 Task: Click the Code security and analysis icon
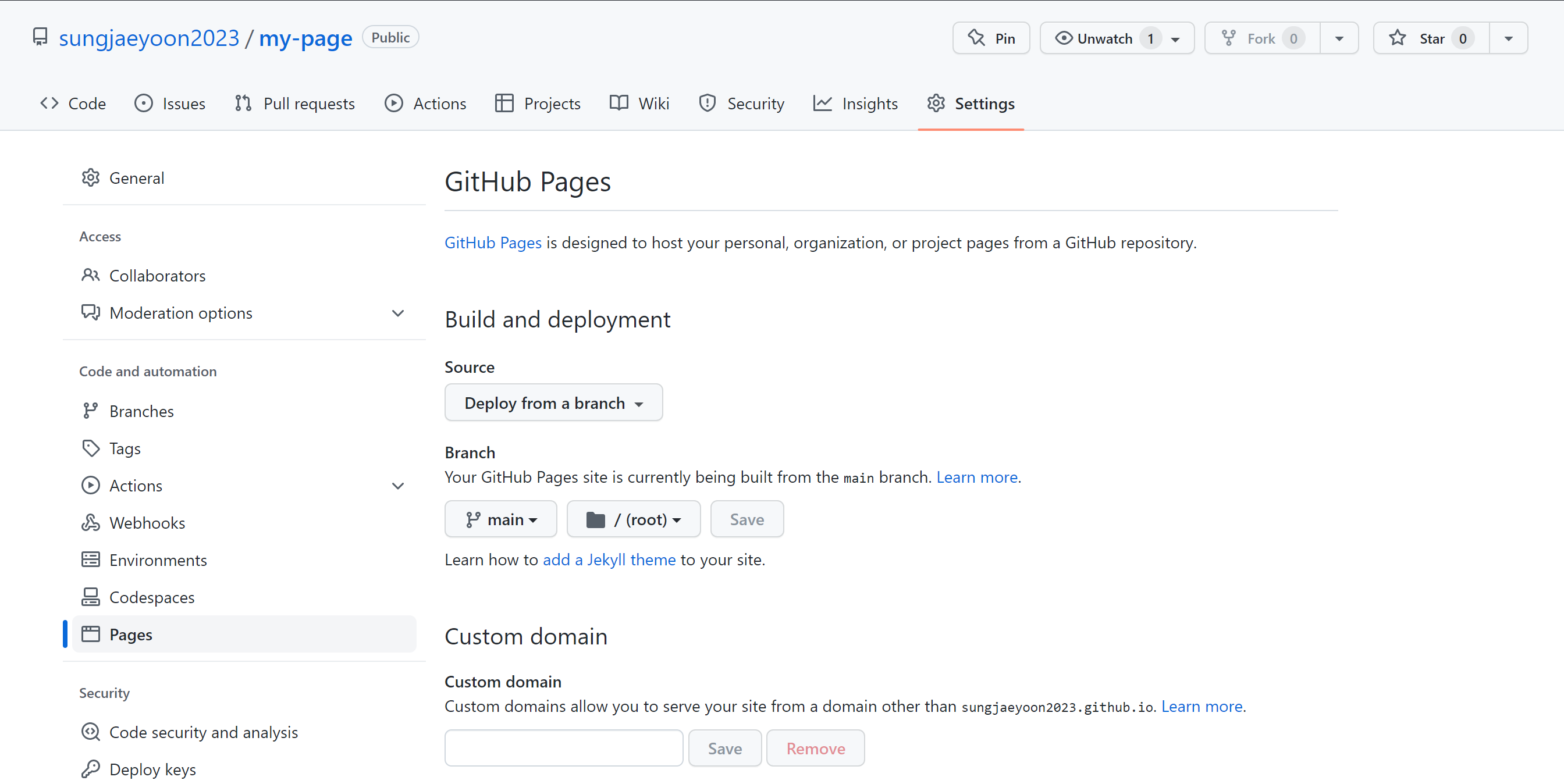click(x=90, y=732)
